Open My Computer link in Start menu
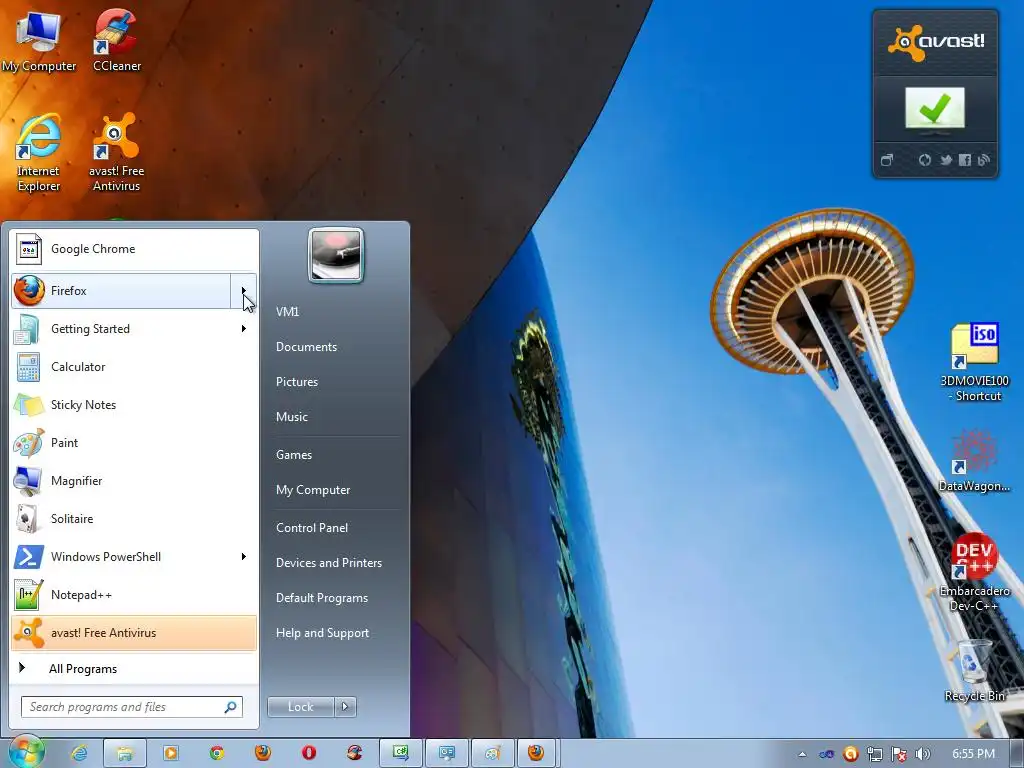This screenshot has width=1024, height=768. tap(313, 490)
